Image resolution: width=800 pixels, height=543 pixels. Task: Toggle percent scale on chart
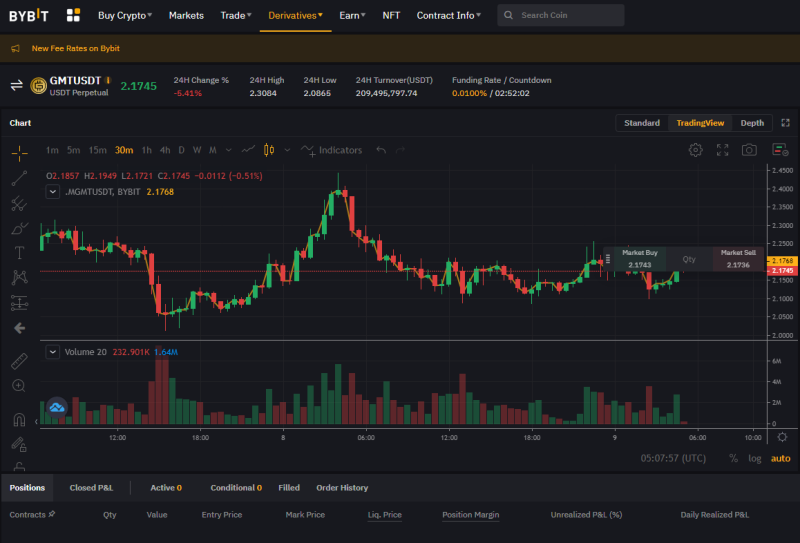[x=733, y=458]
